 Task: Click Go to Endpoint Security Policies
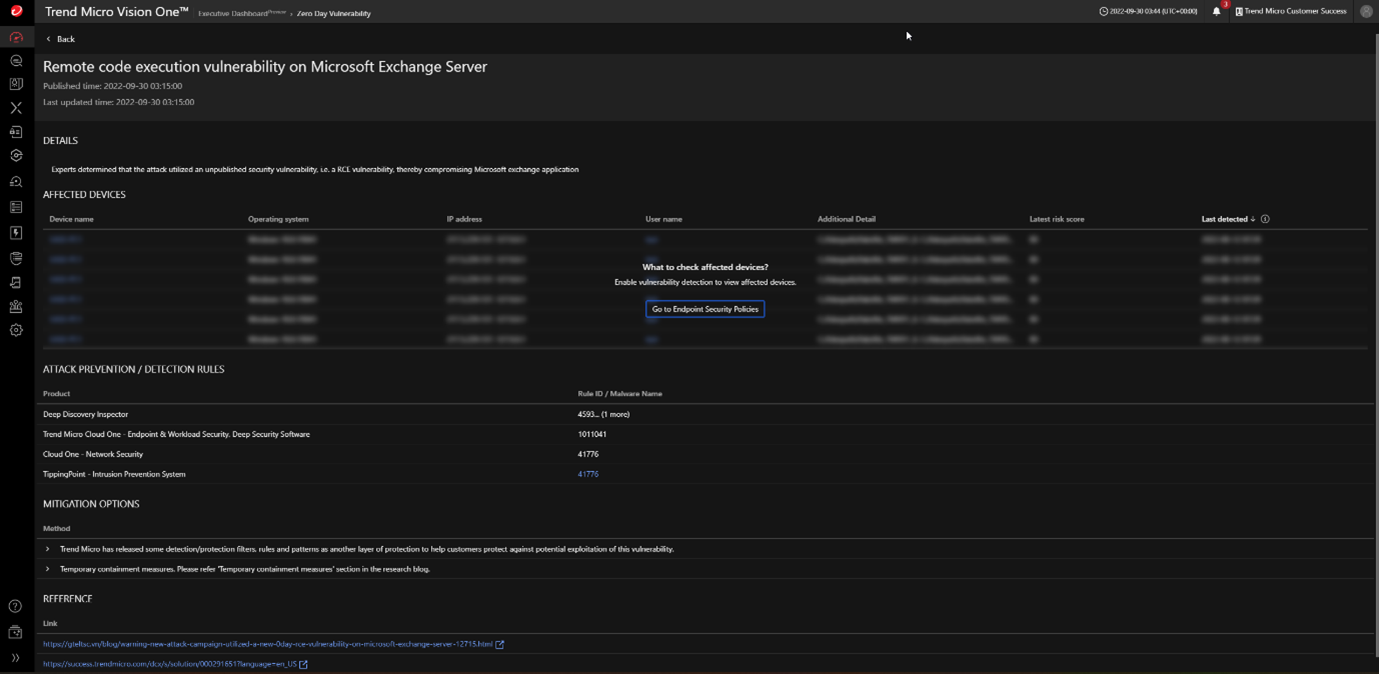coord(705,309)
